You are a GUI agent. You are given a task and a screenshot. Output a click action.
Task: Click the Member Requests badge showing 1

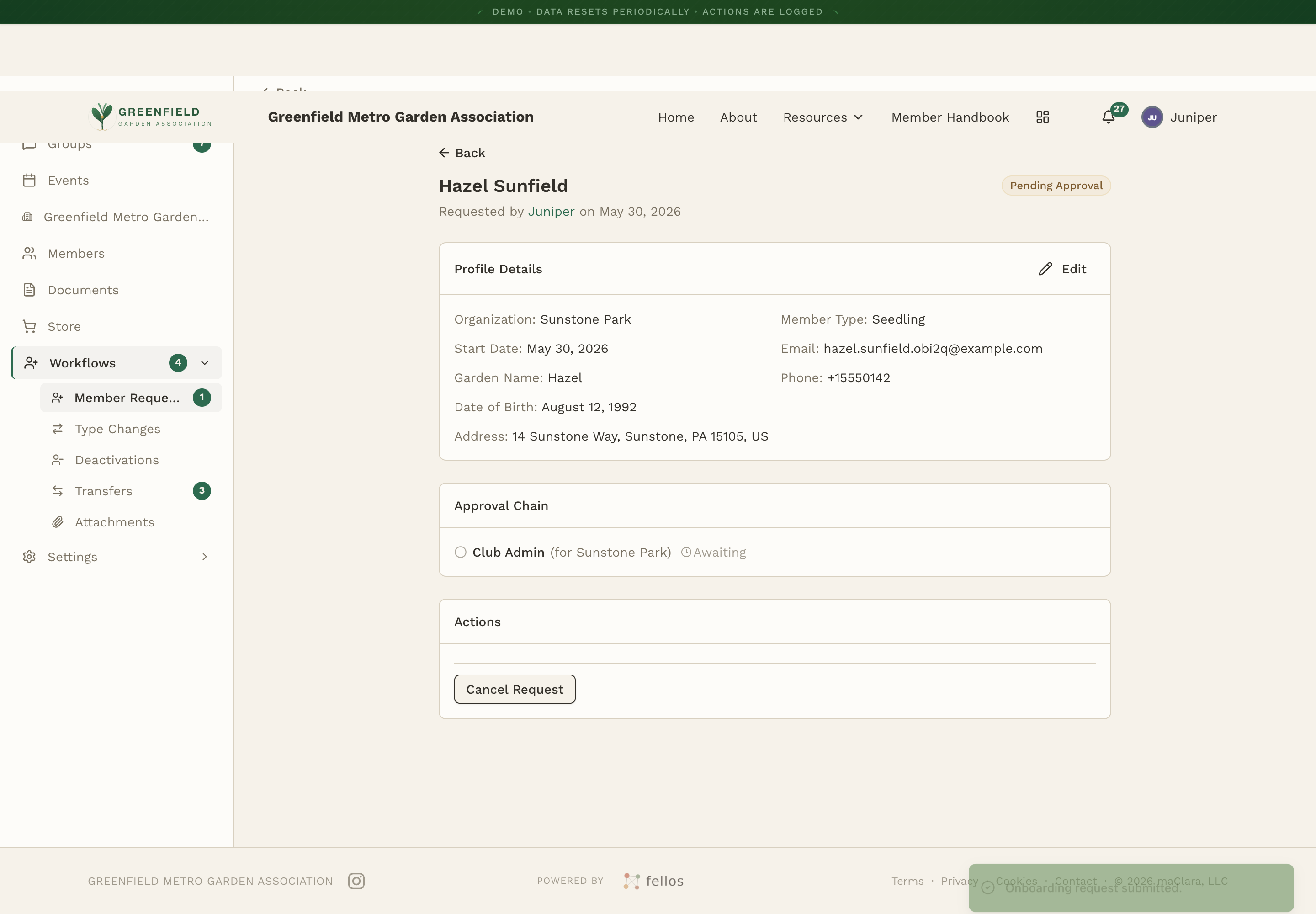pos(202,398)
